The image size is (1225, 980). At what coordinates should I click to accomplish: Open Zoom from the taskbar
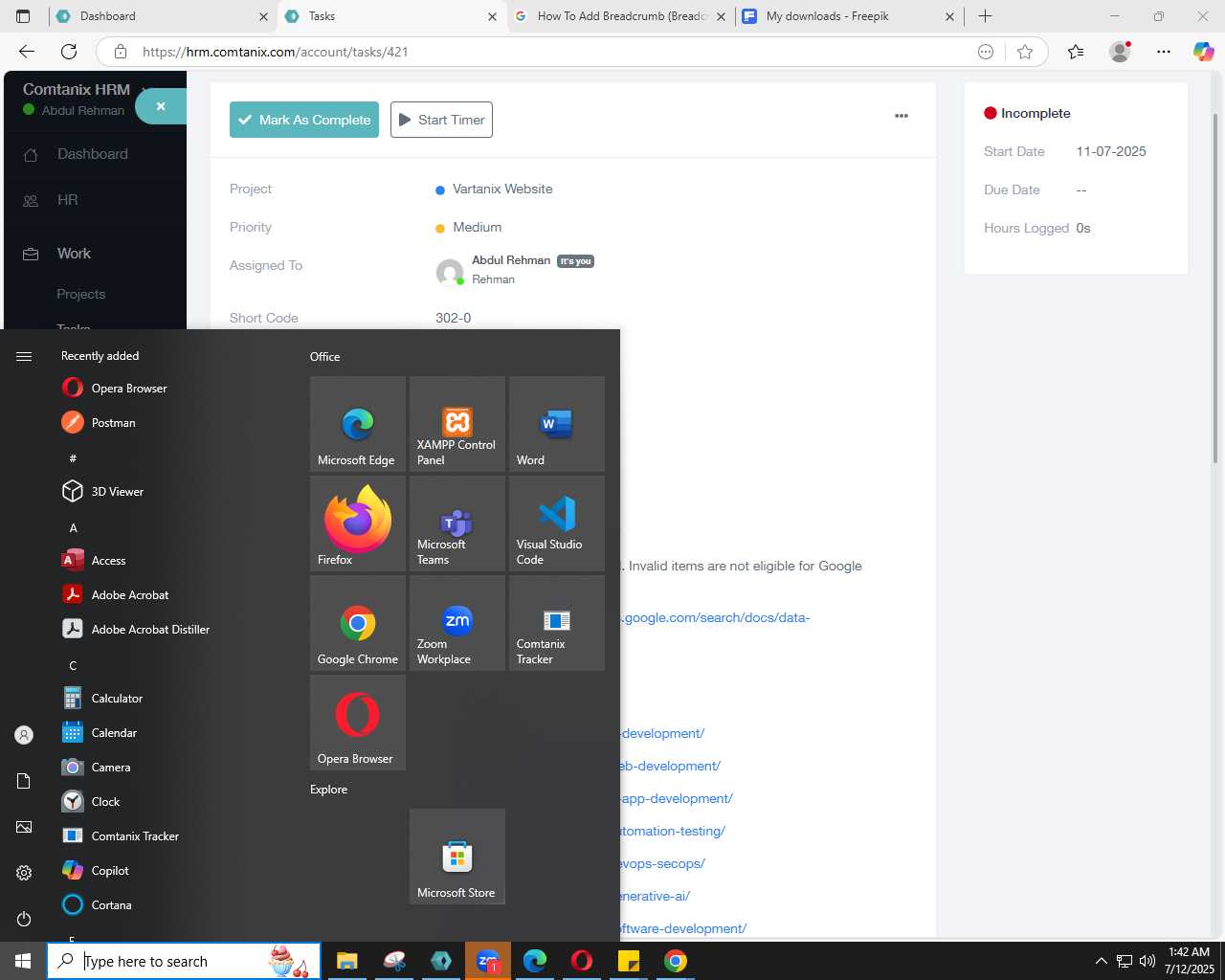[x=488, y=961]
